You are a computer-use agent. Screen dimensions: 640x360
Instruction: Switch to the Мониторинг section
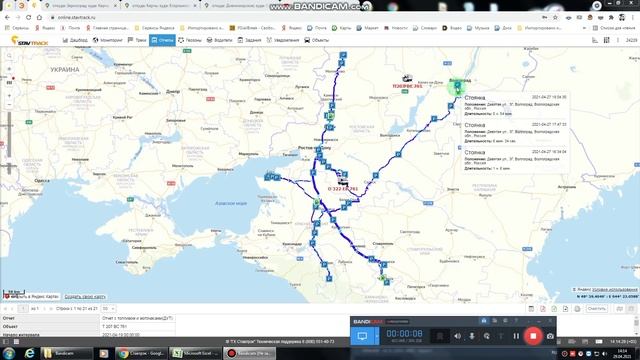click(107, 40)
